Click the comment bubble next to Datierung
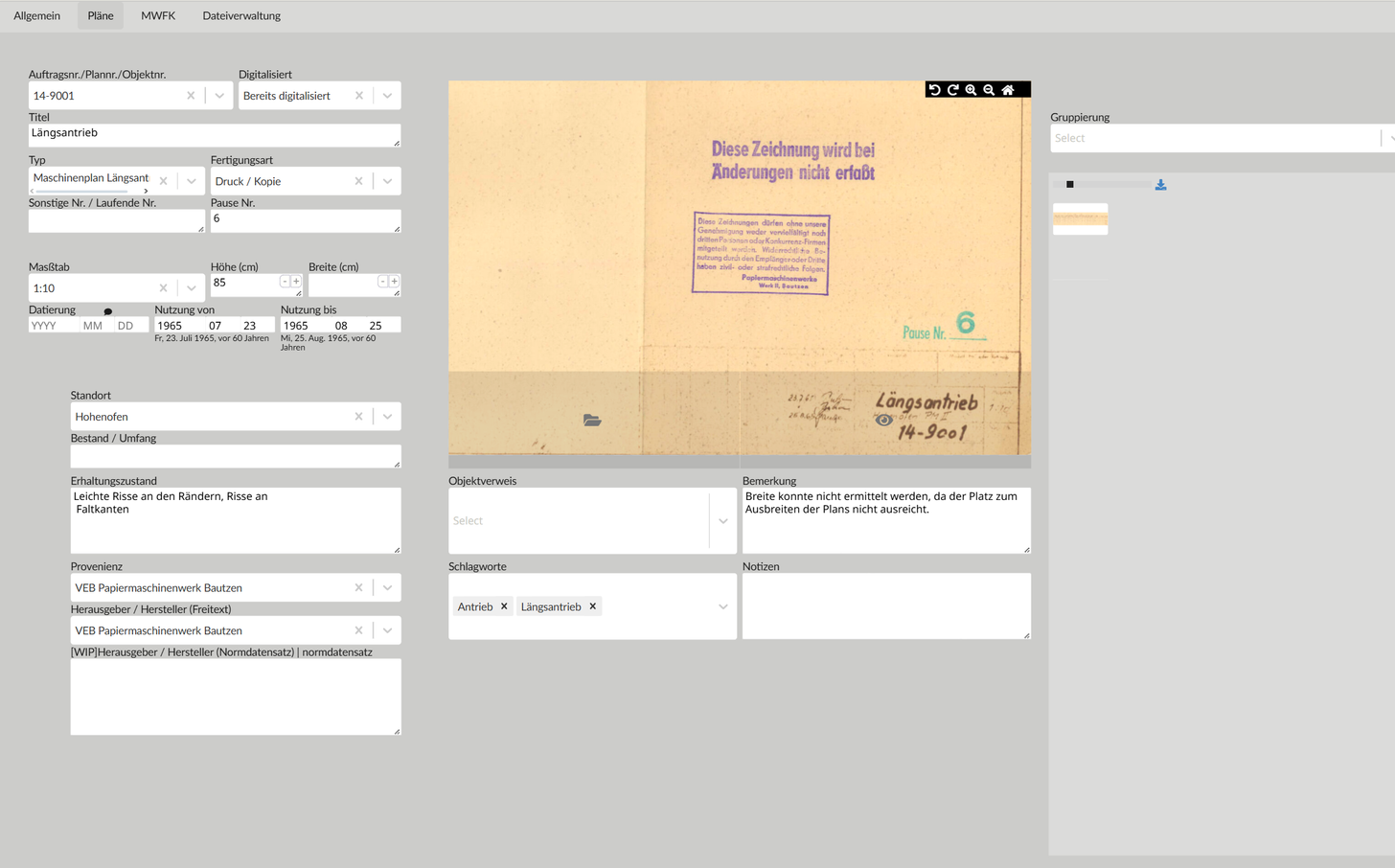1395x868 pixels. tap(108, 311)
